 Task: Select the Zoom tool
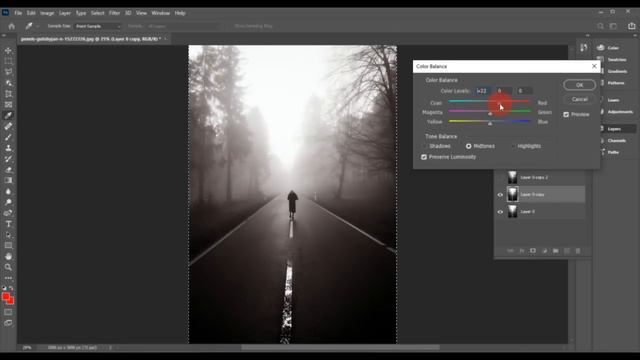pos(8,267)
